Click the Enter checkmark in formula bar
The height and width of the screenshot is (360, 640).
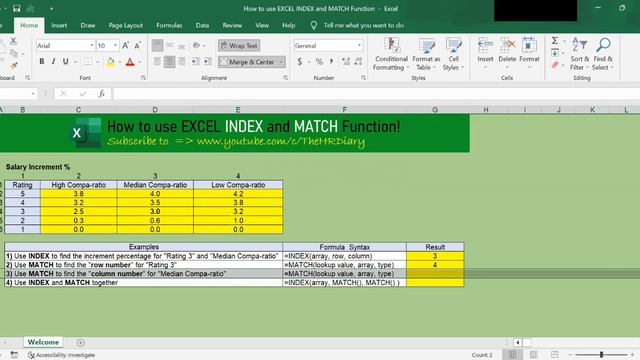tap(83, 93)
